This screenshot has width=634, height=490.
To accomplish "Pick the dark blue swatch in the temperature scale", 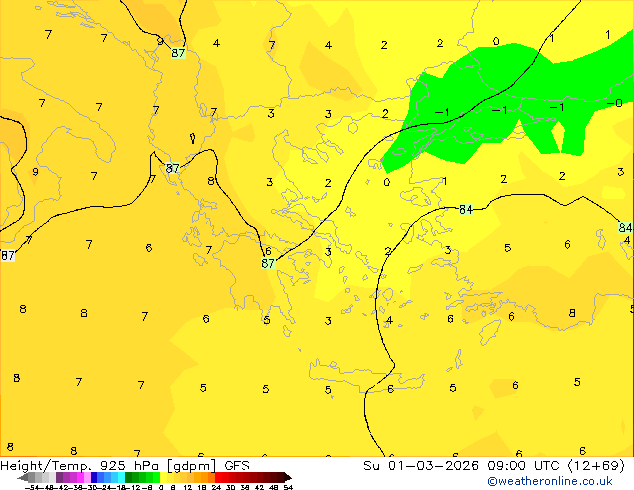I will point(94,477).
